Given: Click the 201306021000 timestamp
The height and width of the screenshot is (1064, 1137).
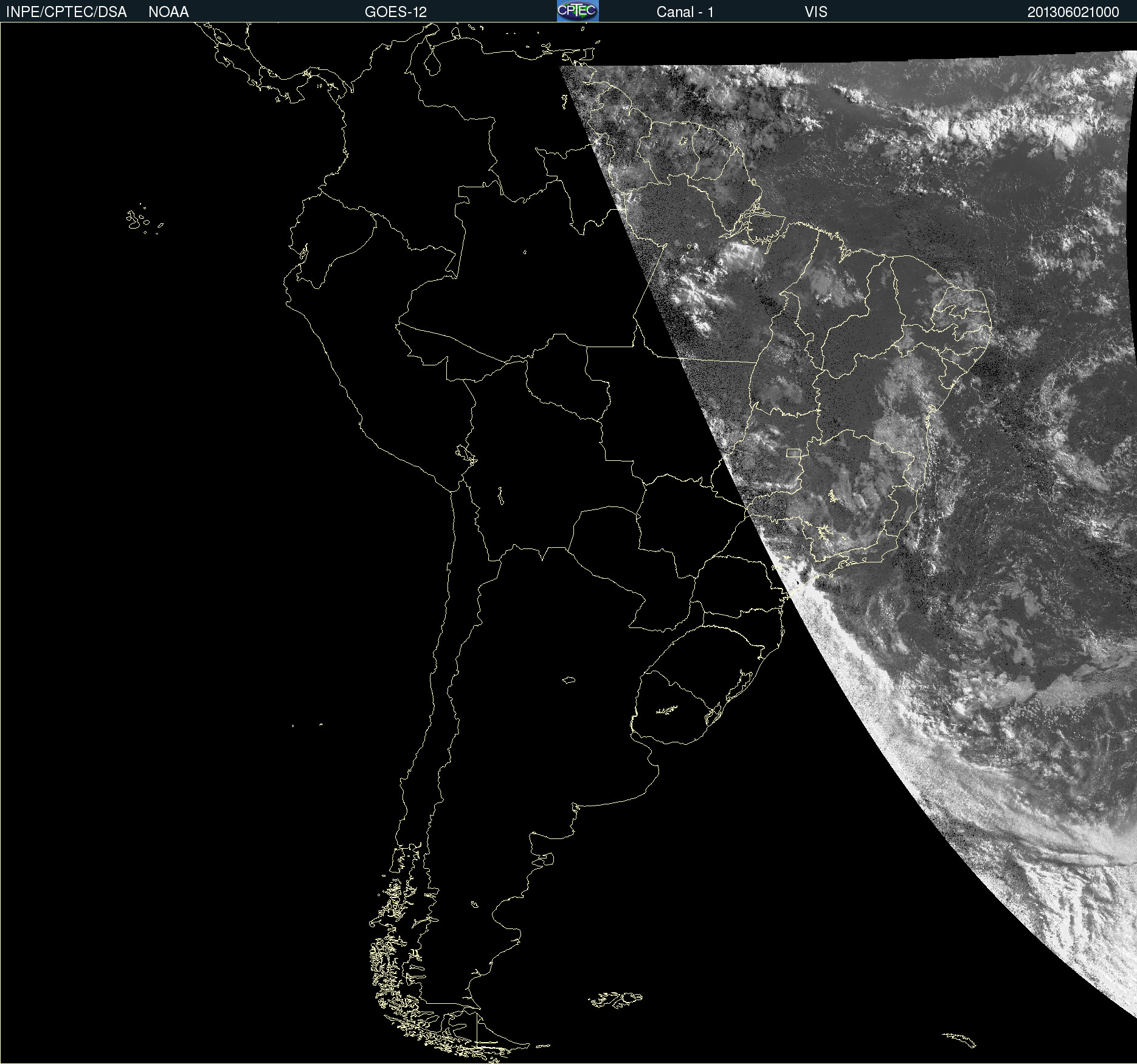Looking at the screenshot, I should (1073, 12).
